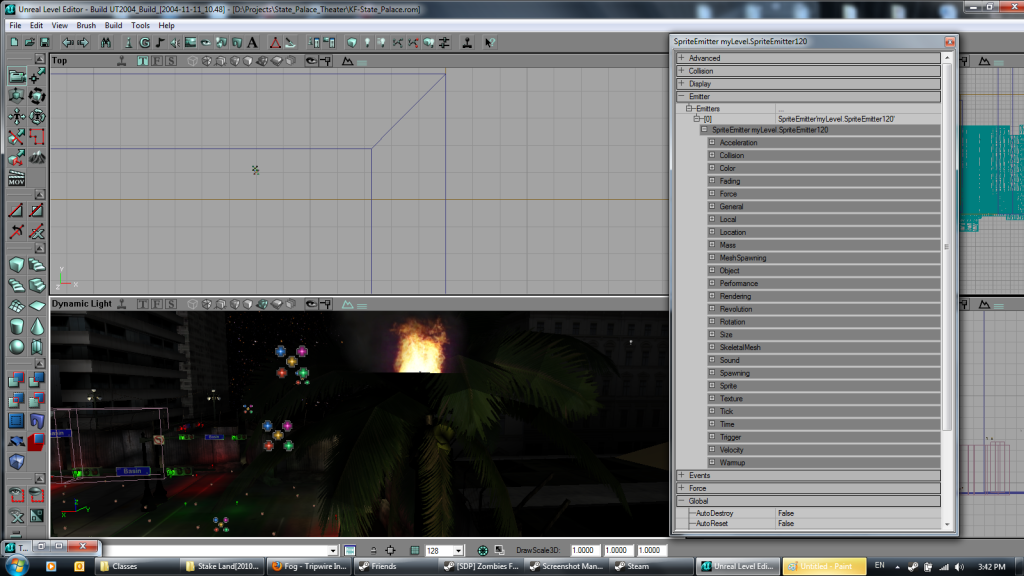
Task: Click the first DrawScale3D input field
Action: coord(584,551)
